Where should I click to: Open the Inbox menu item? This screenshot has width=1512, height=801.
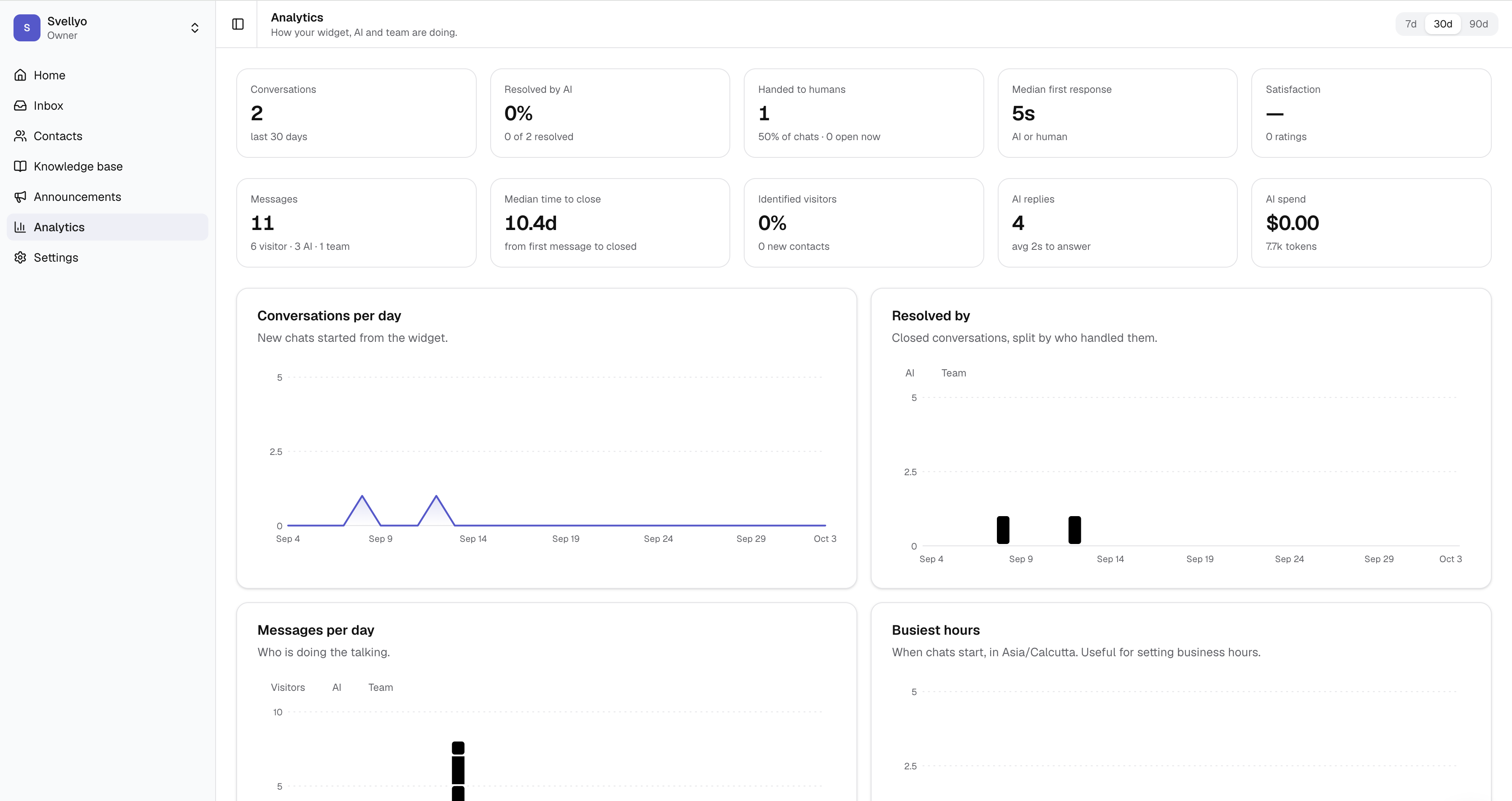(x=108, y=106)
